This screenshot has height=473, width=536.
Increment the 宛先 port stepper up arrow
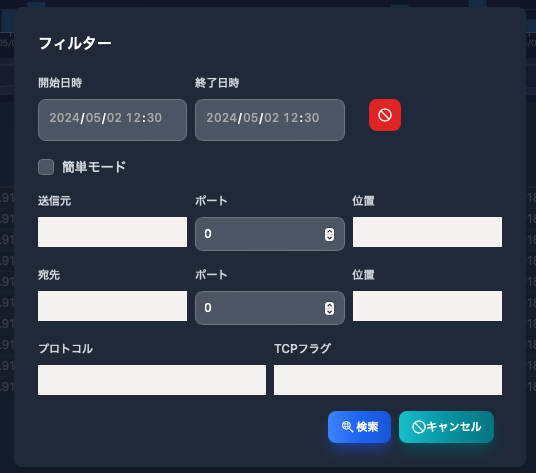point(329,305)
